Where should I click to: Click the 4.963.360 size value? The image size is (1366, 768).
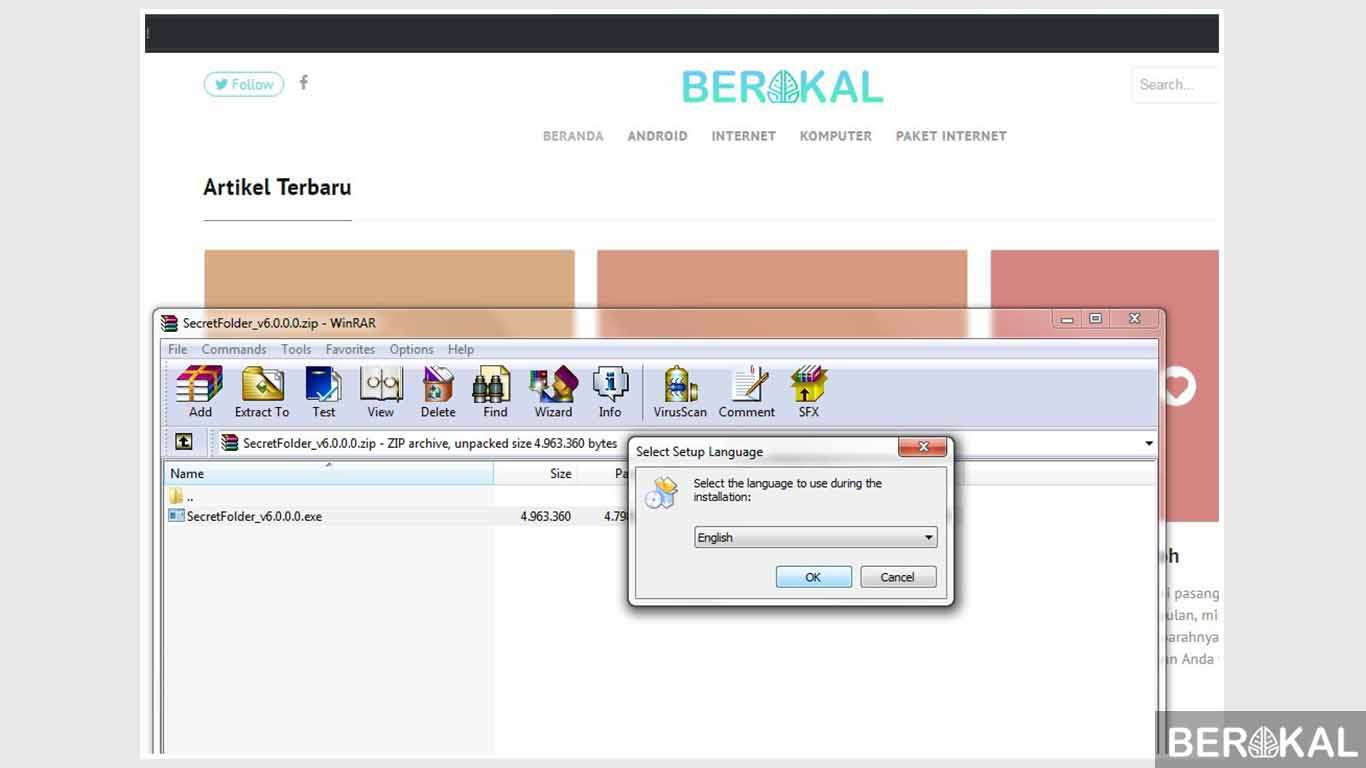click(545, 517)
